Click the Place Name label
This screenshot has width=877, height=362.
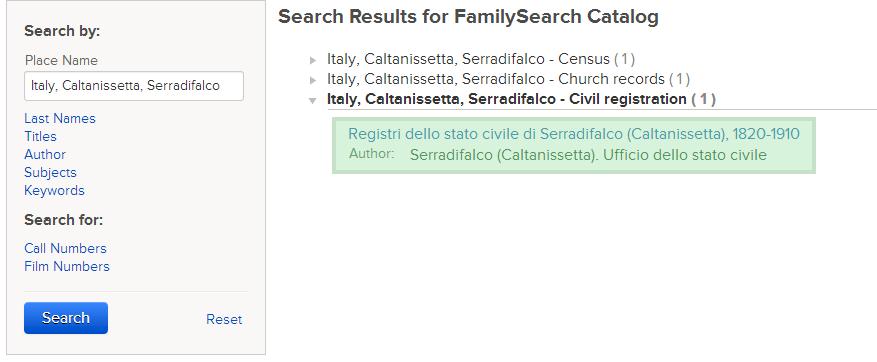(x=61, y=60)
